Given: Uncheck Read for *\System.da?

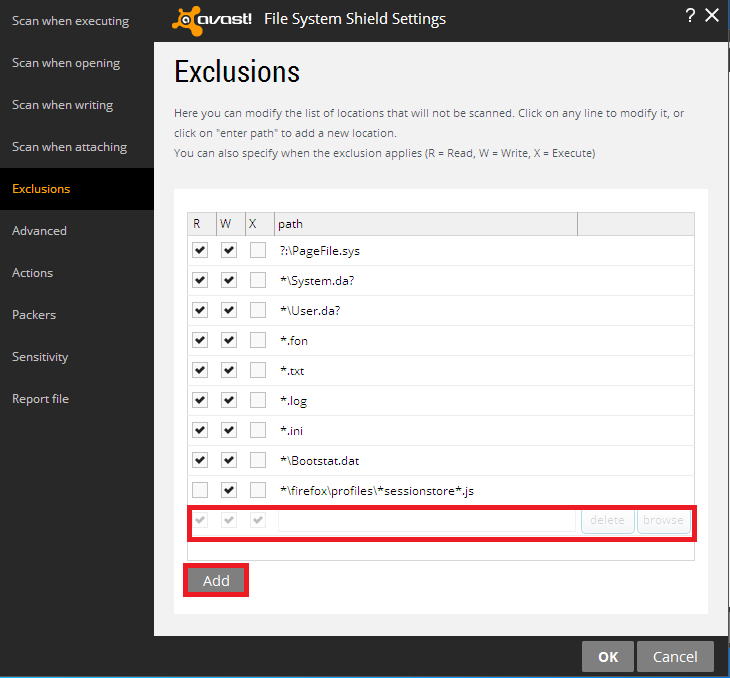Looking at the screenshot, I should [200, 280].
